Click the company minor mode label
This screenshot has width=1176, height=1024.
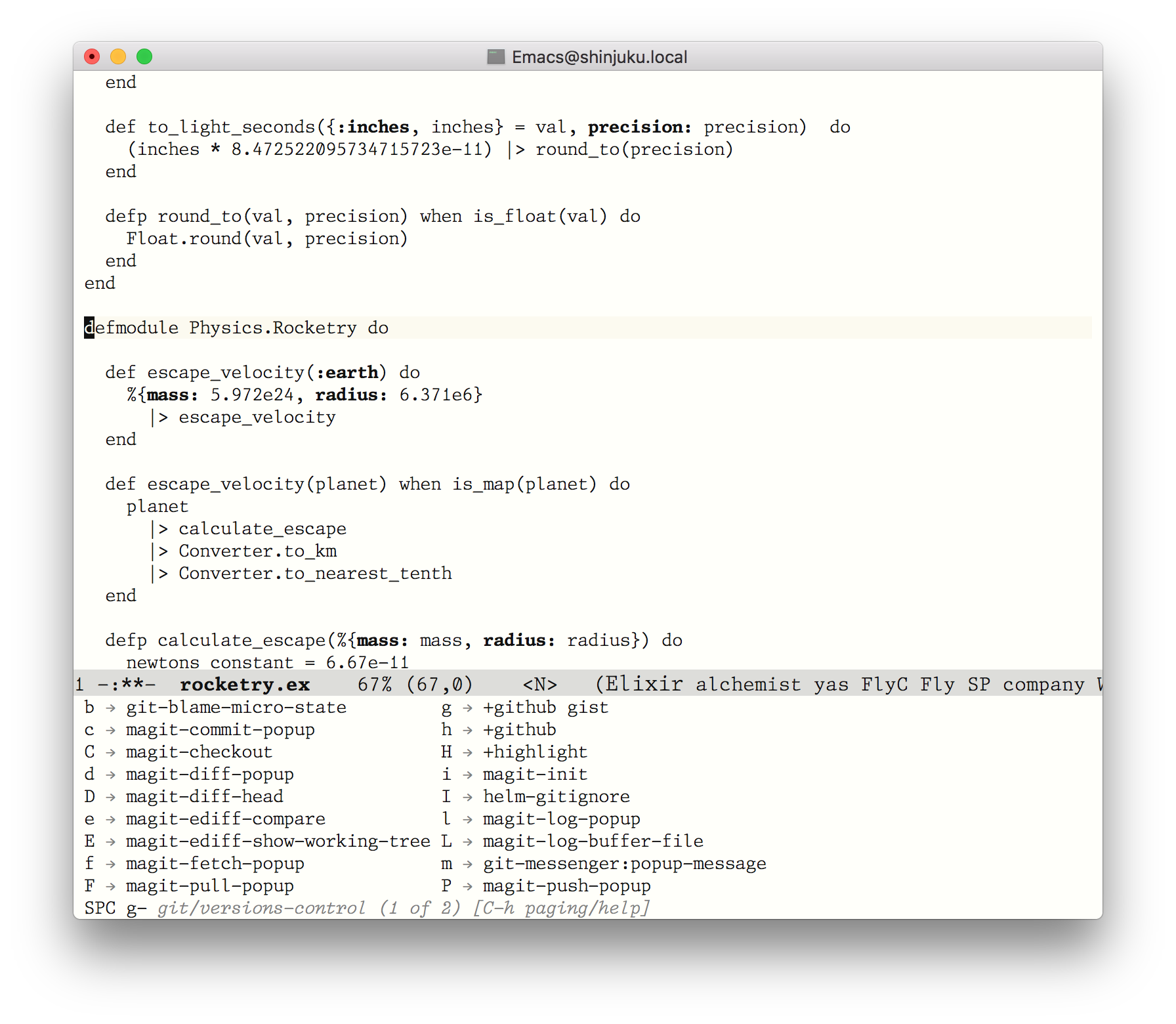pos(1043,685)
